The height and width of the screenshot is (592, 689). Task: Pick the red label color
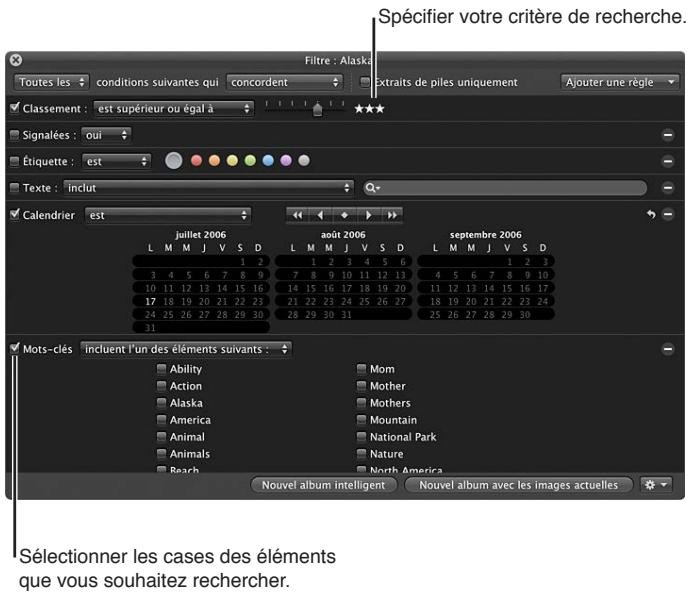click(196, 161)
